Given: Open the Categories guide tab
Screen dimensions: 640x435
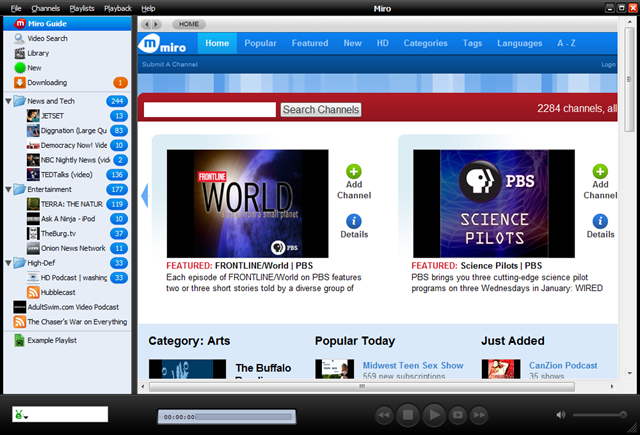Looking at the screenshot, I should 425,43.
